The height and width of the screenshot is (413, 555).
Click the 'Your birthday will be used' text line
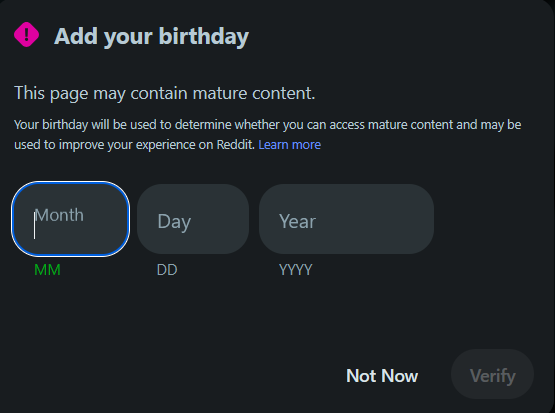click(x=268, y=125)
